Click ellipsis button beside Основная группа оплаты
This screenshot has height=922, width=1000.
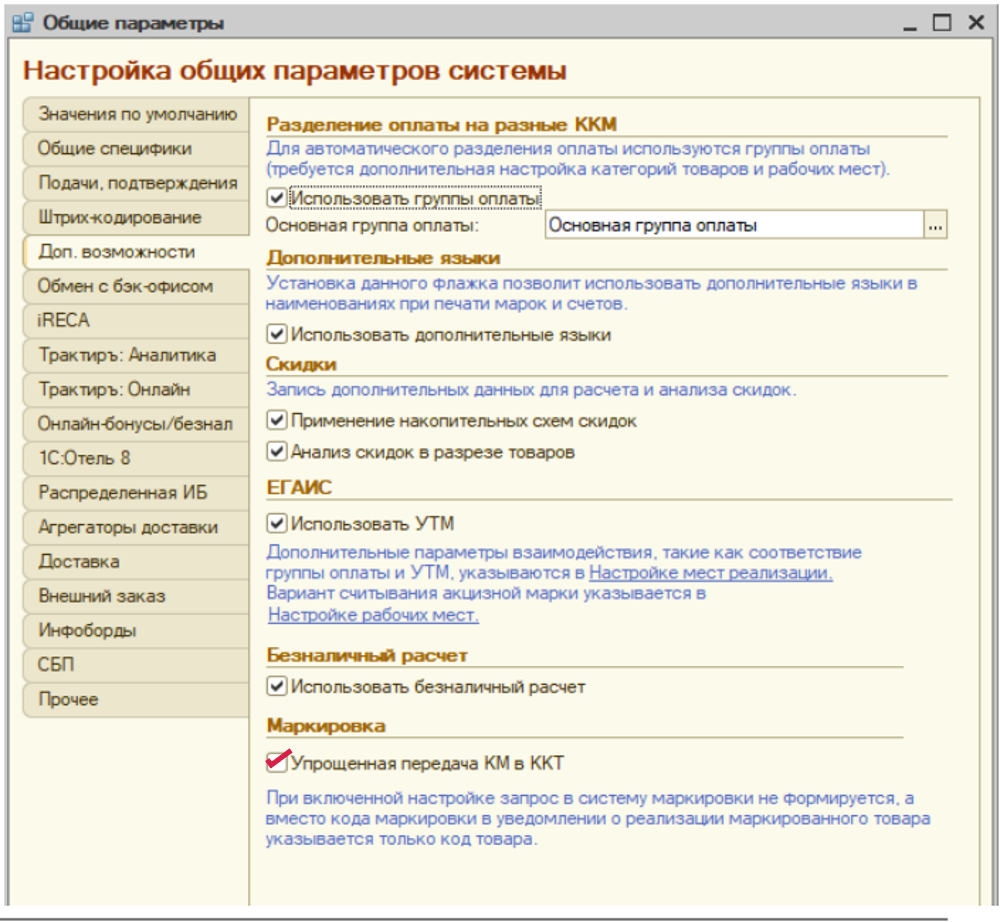coord(935,226)
